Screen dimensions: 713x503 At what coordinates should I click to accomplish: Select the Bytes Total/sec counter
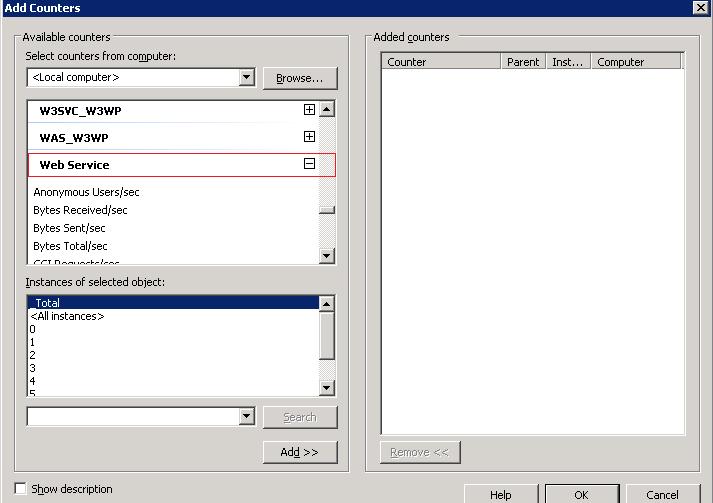point(70,246)
